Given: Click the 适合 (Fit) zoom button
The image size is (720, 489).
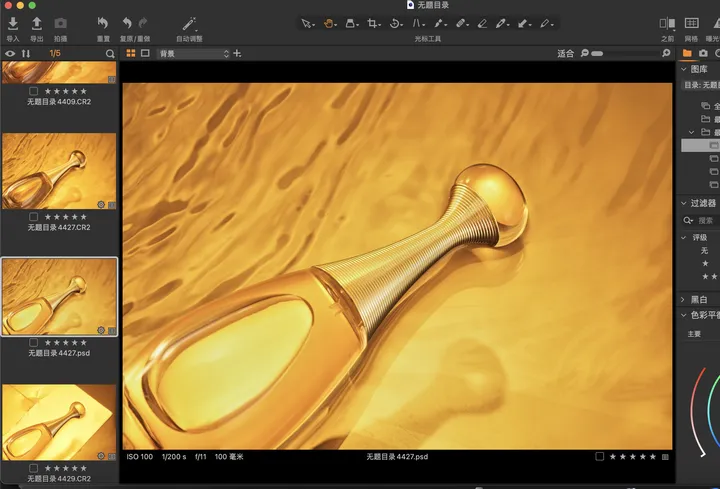Looking at the screenshot, I should tap(566, 53).
